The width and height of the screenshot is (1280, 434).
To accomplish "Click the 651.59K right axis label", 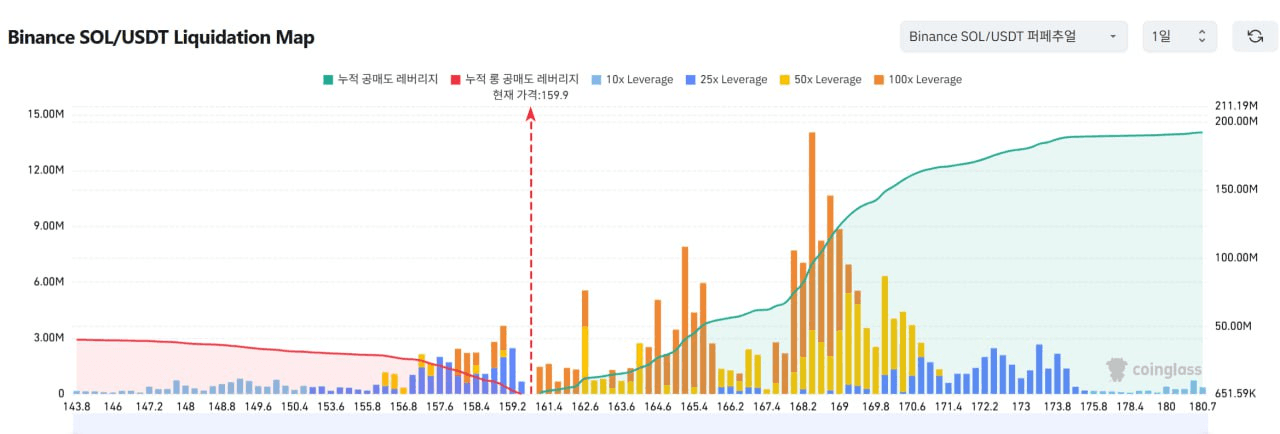I will [1234, 394].
